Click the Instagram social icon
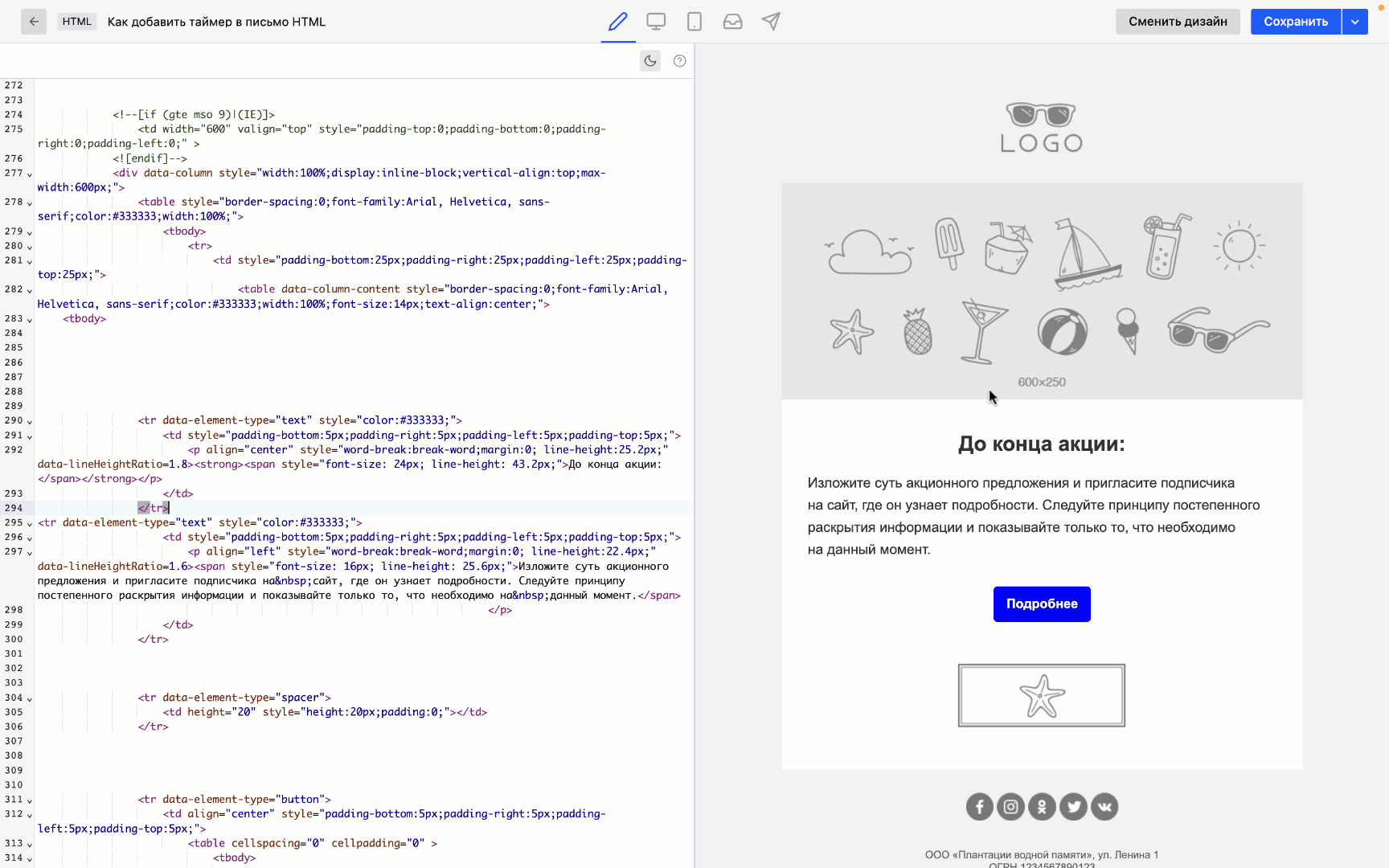The height and width of the screenshot is (868, 1389). click(x=1010, y=806)
